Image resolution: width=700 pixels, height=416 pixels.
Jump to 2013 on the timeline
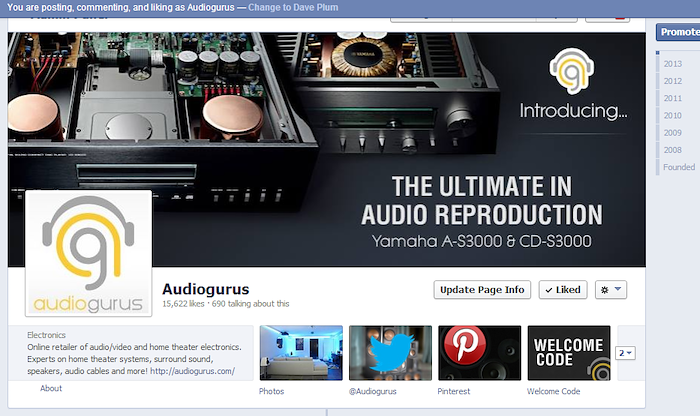point(672,64)
